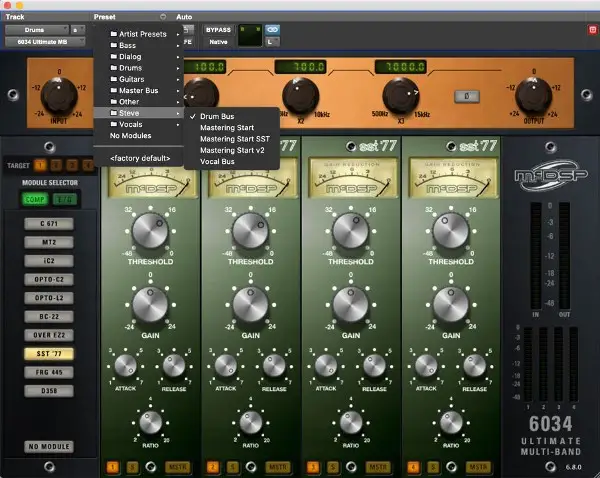Viewport: 600px width, 478px height.
Task: Expand the Artist Presets folder
Action: (143, 34)
